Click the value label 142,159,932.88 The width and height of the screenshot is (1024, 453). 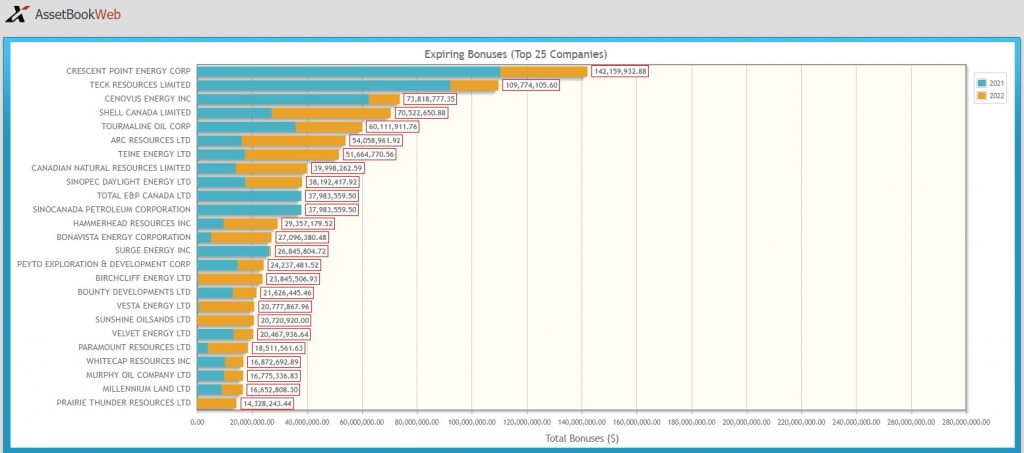point(620,70)
